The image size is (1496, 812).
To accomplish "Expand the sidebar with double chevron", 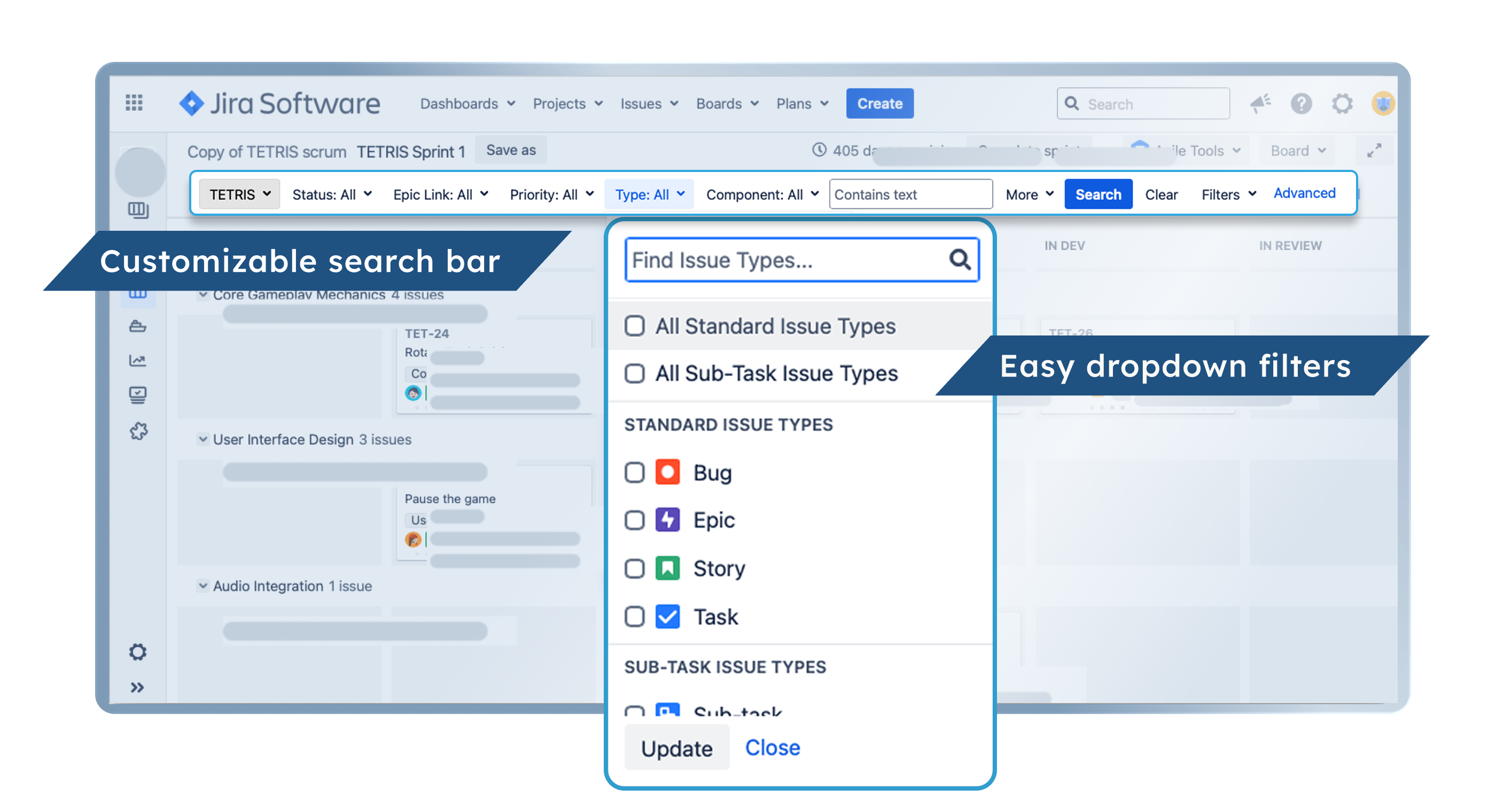I will 137,688.
